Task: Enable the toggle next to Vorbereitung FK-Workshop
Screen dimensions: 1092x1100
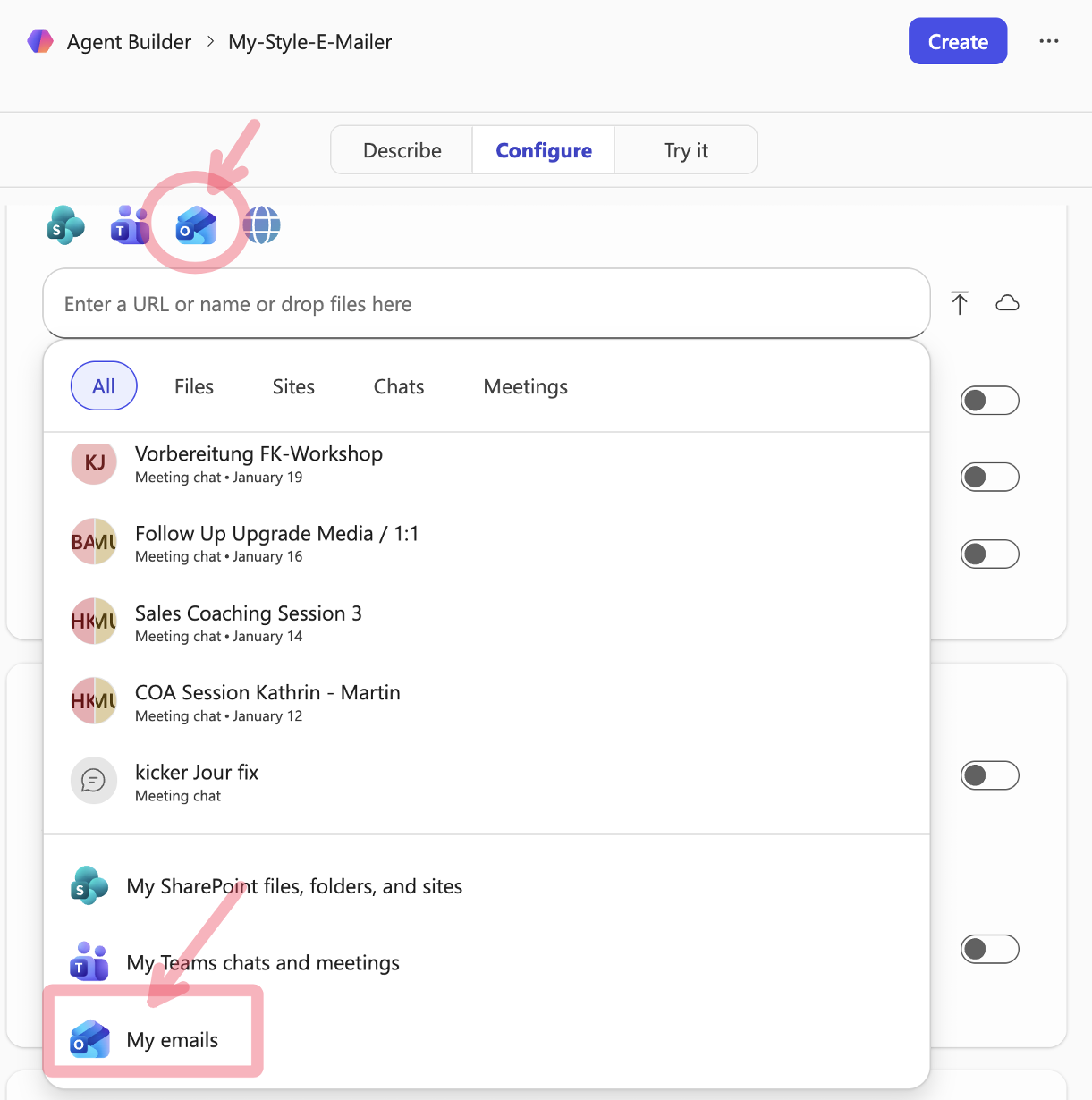Action: 990,477
